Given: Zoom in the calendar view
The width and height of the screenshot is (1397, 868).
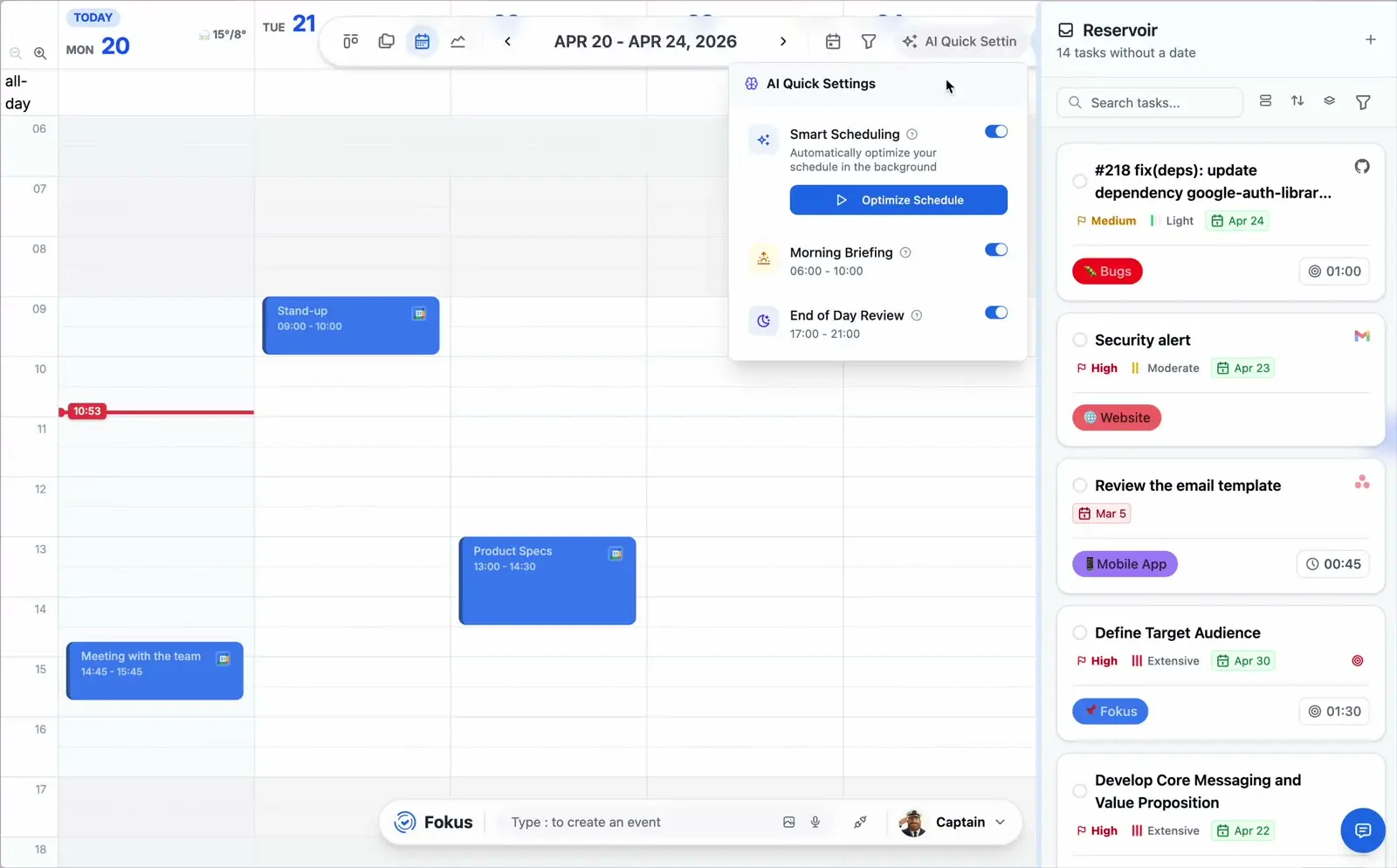Looking at the screenshot, I should [x=40, y=53].
